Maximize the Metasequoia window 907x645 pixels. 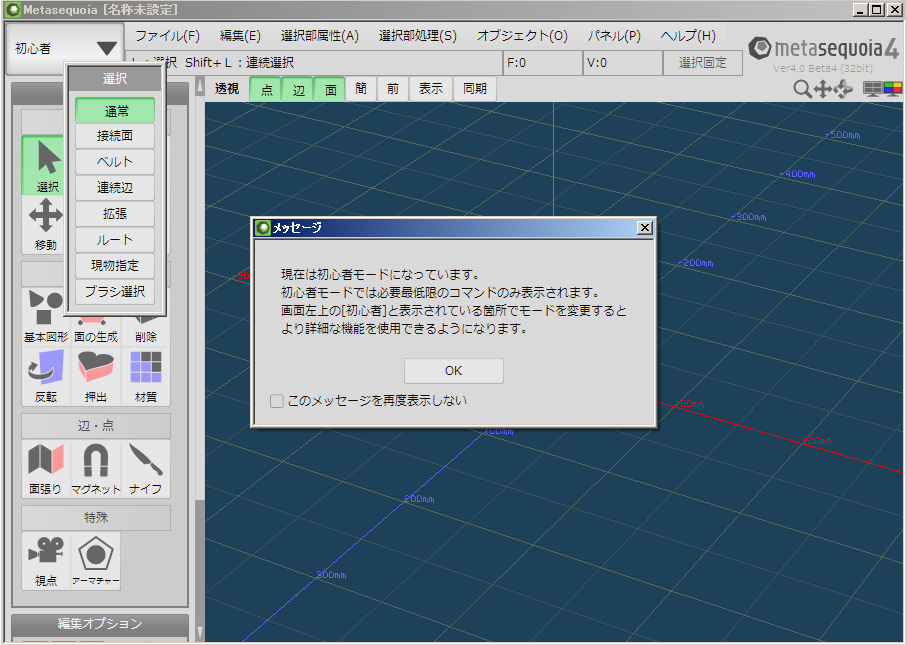coord(877,10)
